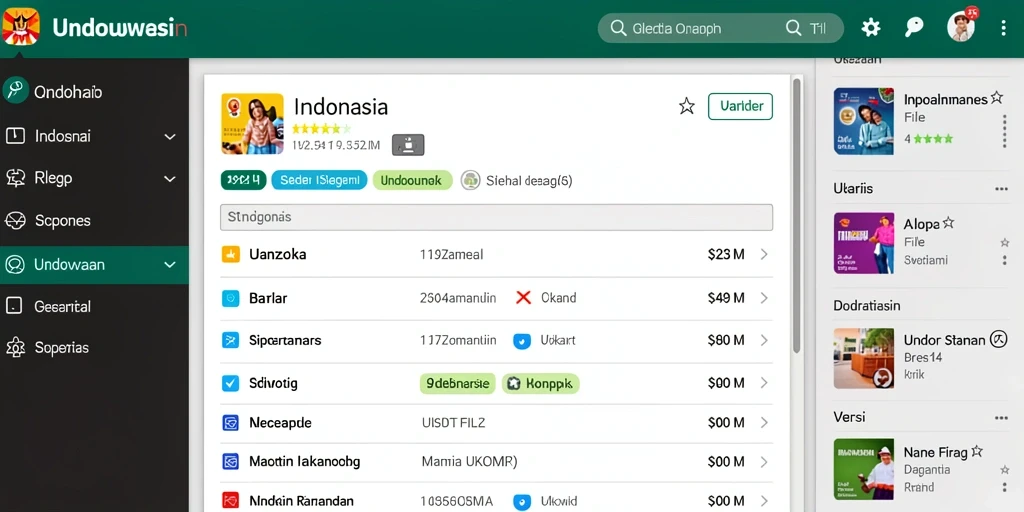Open the Geearital sidebar item
Viewport: 1024px width, 512px height.
pos(94,306)
